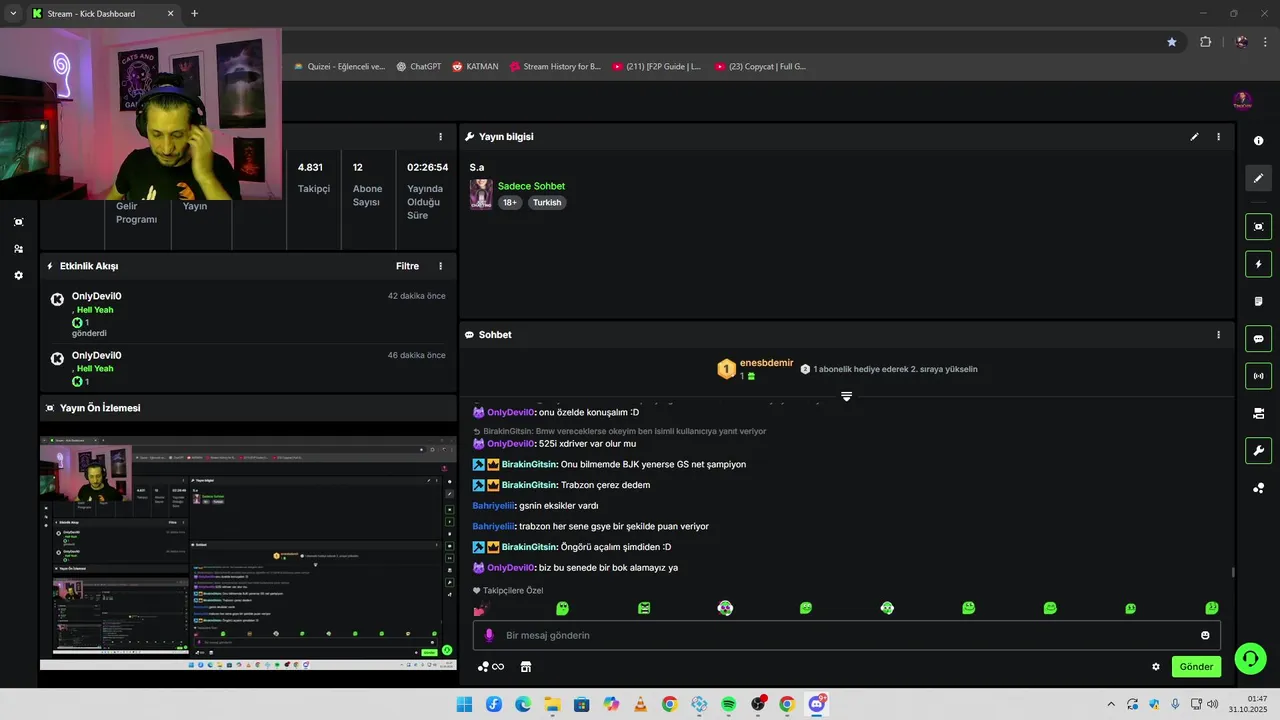Click the Chrome profile avatar
This screenshot has height=720, width=1280.
coord(1241,42)
